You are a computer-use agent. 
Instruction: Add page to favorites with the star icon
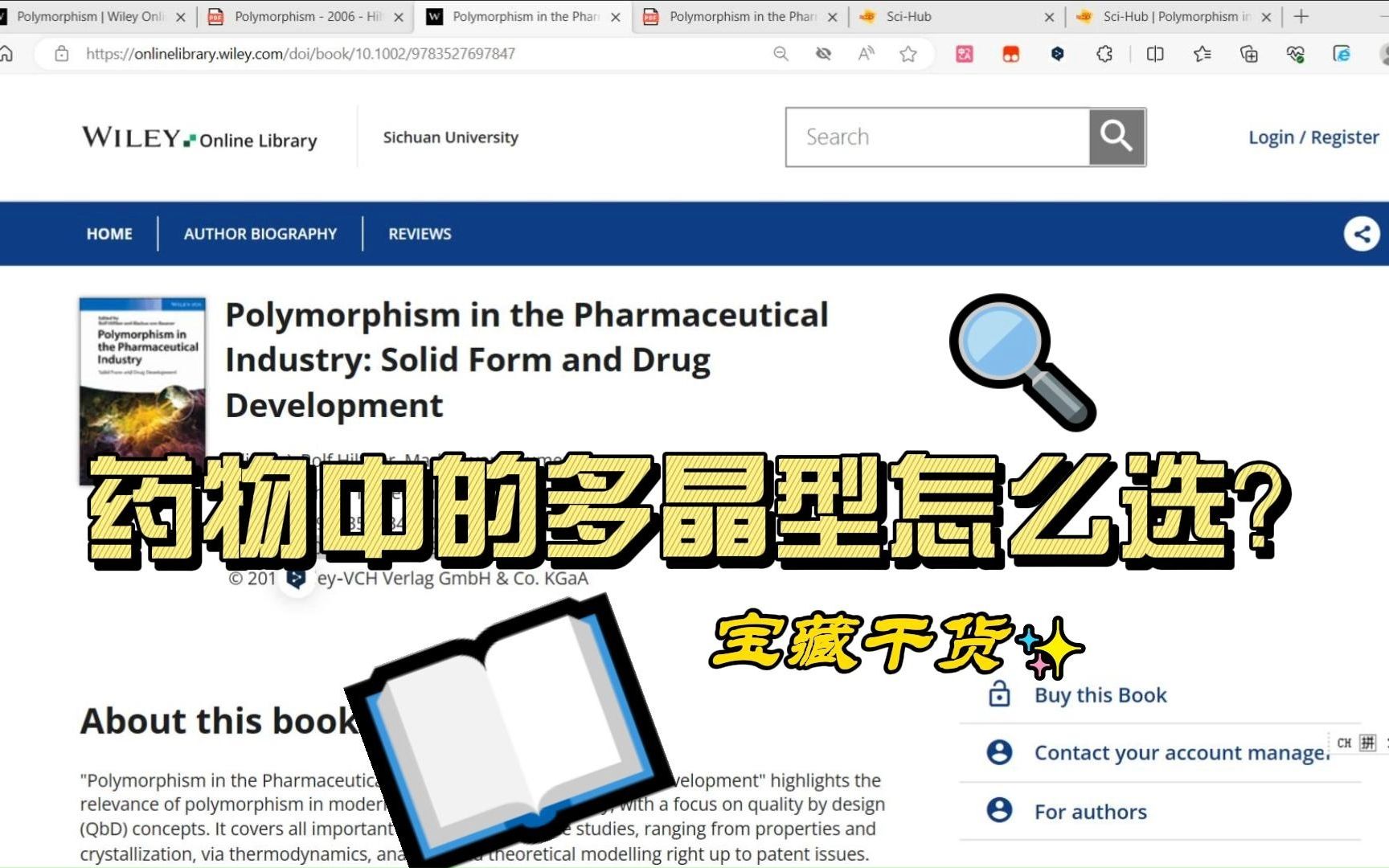[908, 54]
